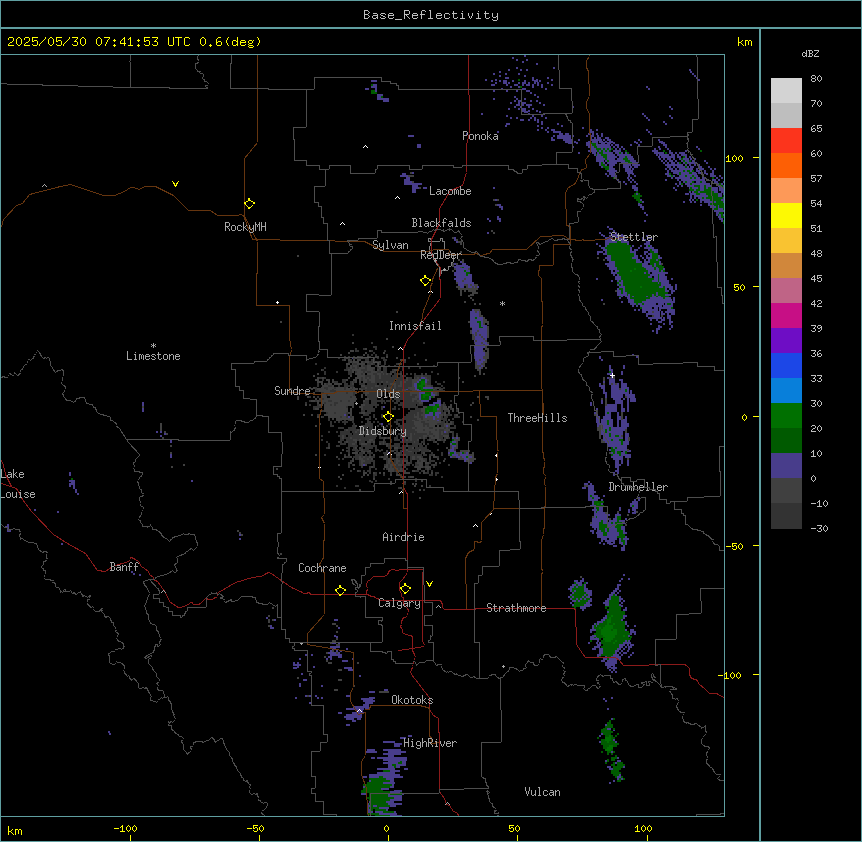
Task: Click the Base_Reflectivity title text
Action: click(x=431, y=15)
